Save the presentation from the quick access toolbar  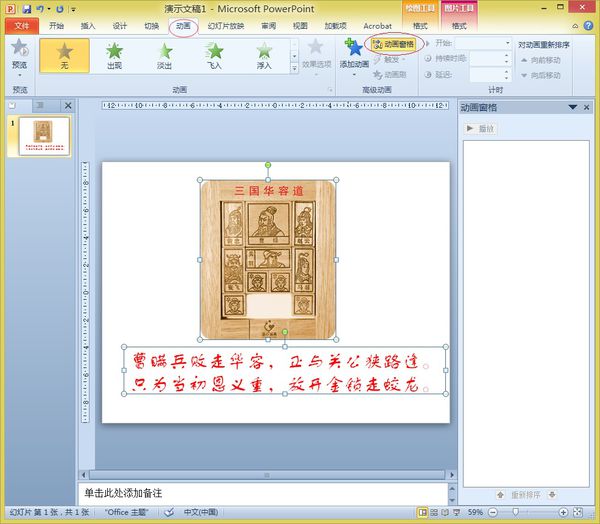27,9
